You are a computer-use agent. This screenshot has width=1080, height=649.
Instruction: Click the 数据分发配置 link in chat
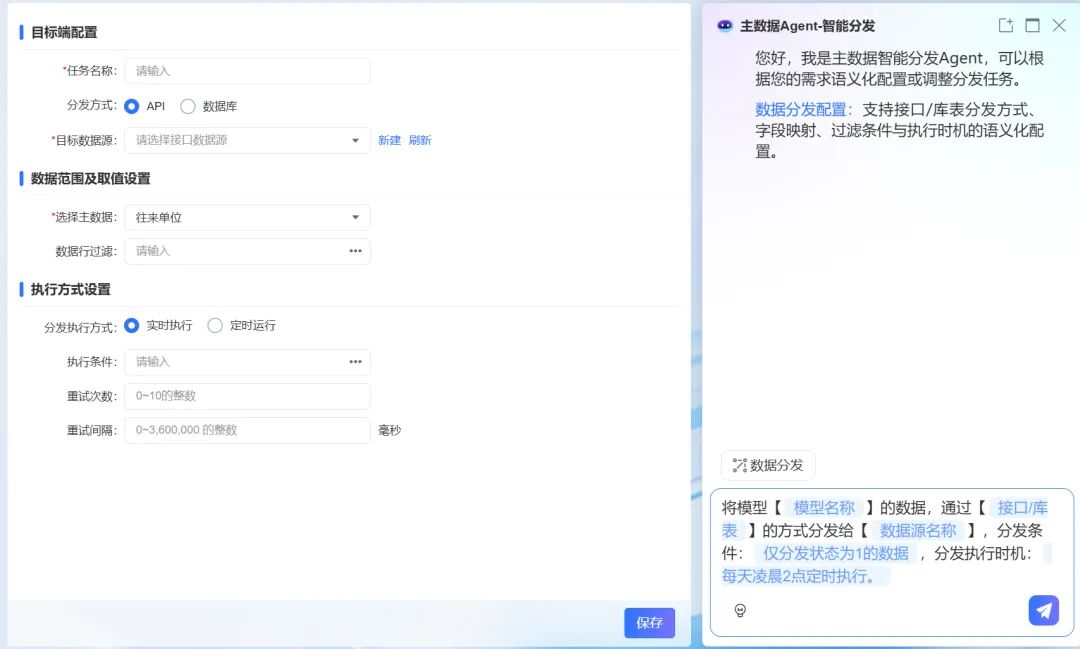[802, 110]
